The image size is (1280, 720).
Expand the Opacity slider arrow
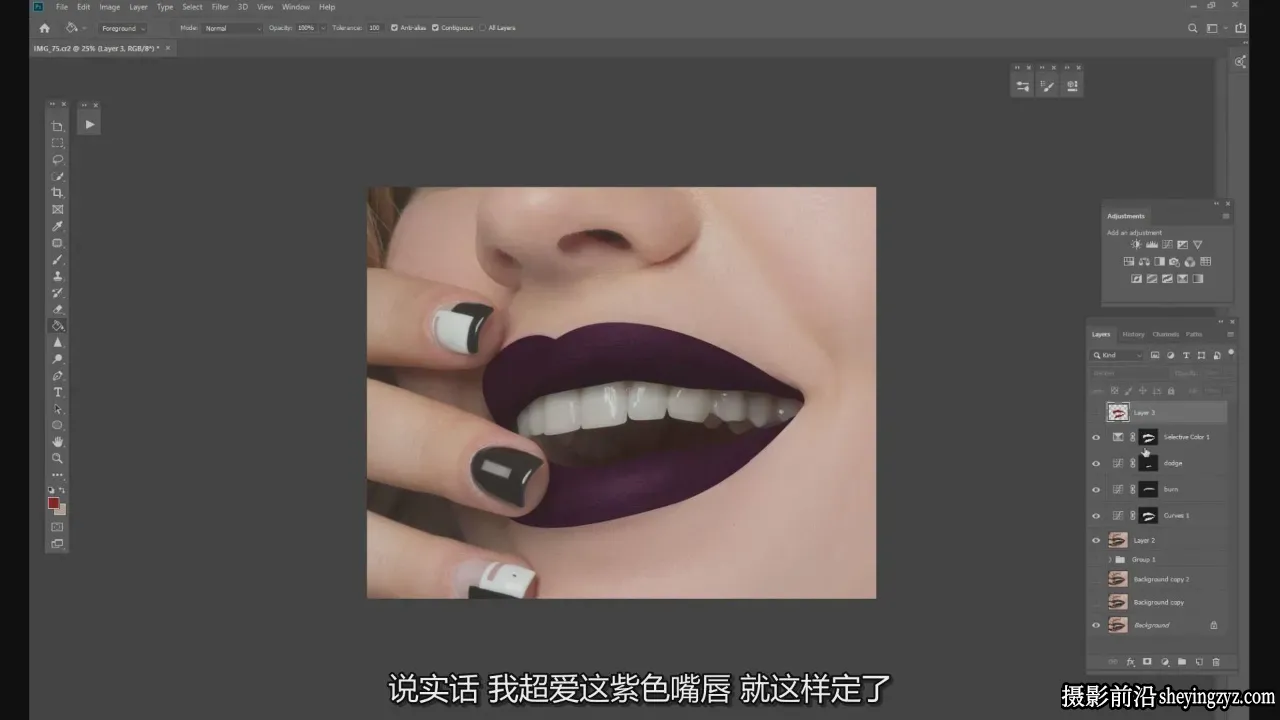click(323, 28)
